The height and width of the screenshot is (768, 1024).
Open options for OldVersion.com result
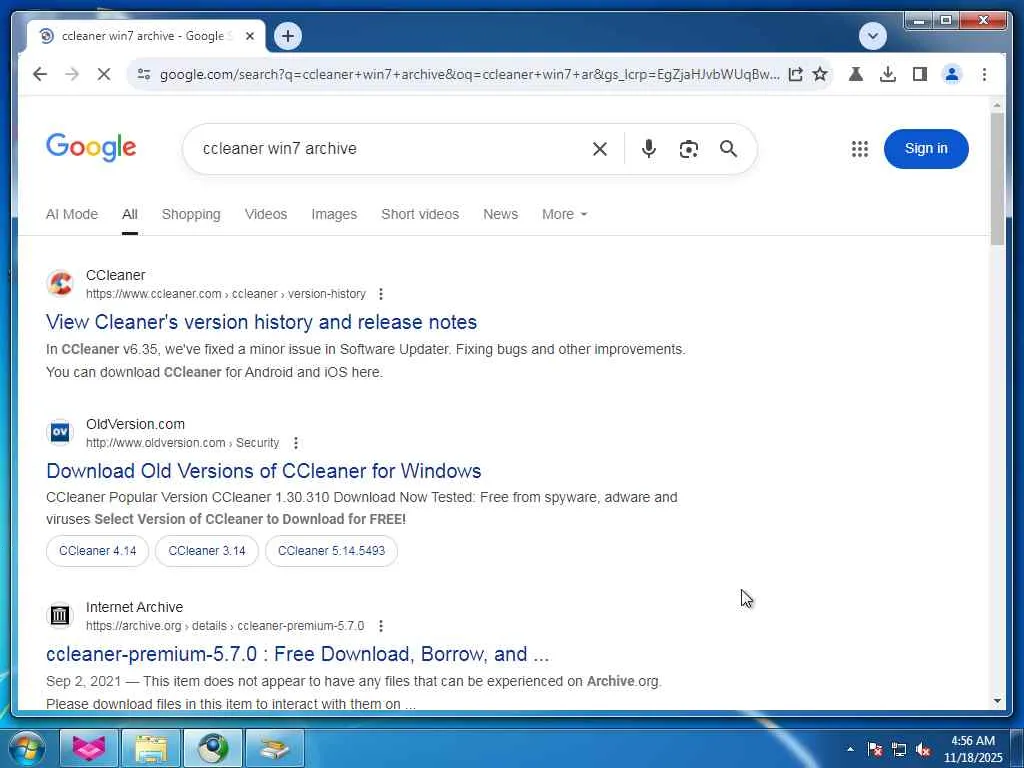tap(296, 443)
